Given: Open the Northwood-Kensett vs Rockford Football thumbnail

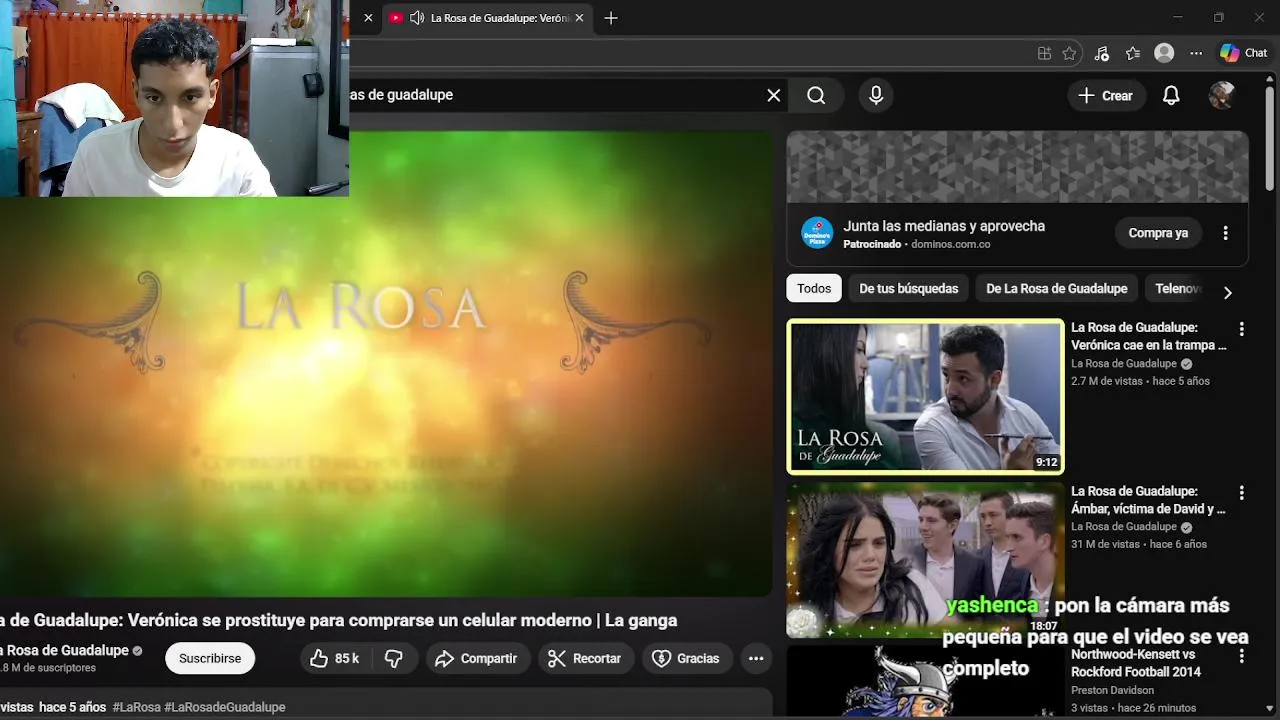Looking at the screenshot, I should tap(925, 682).
